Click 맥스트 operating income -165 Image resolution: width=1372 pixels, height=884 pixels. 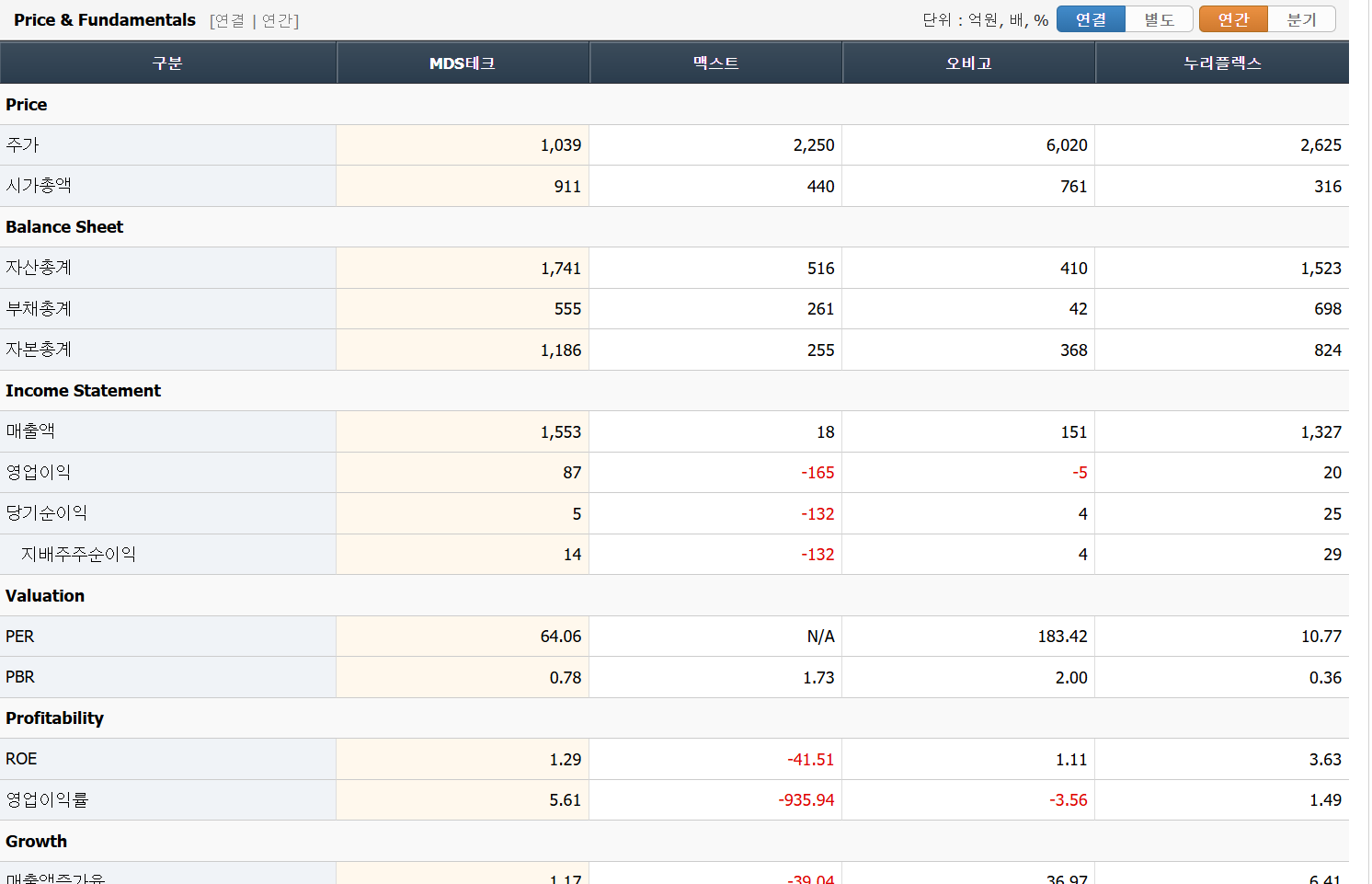pyautogui.click(x=817, y=473)
